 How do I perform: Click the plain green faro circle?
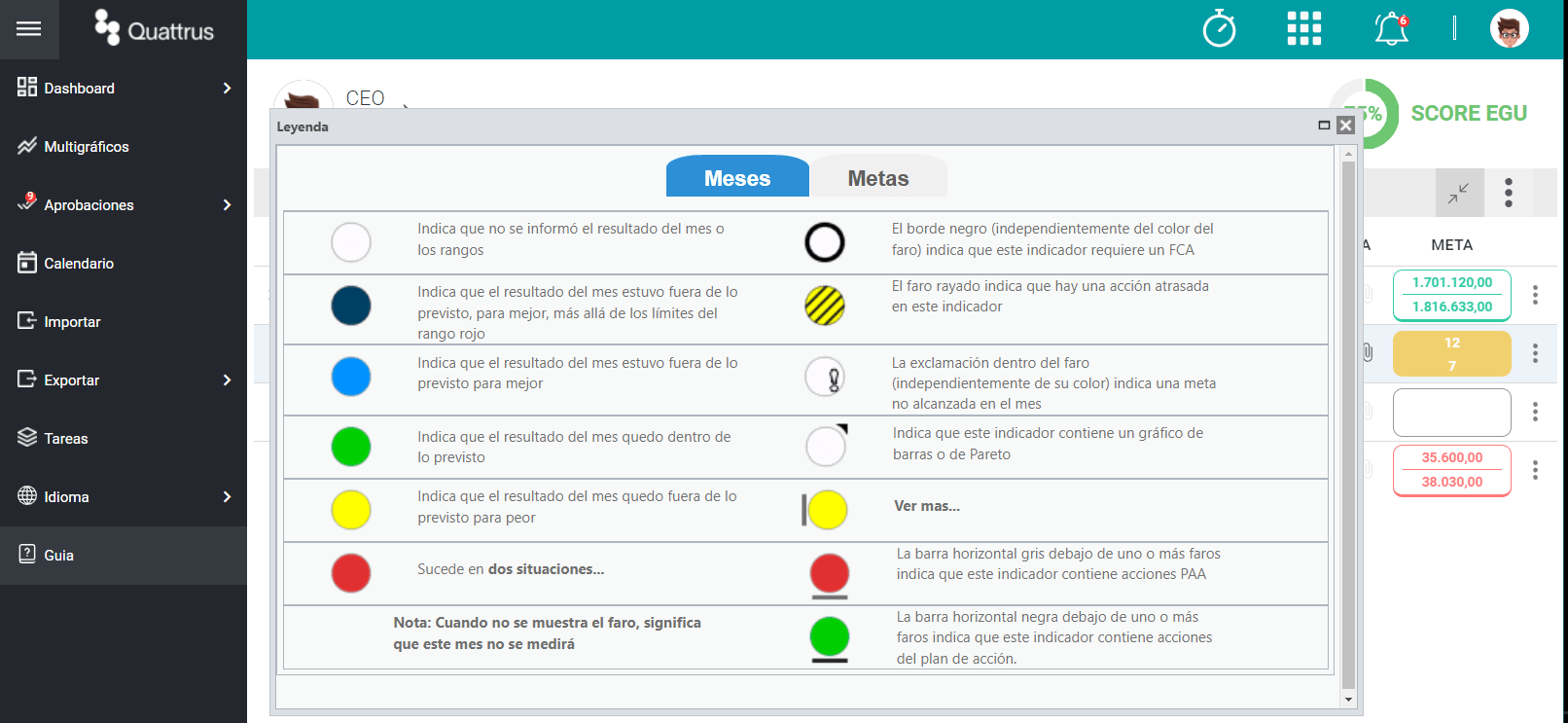pos(351,447)
